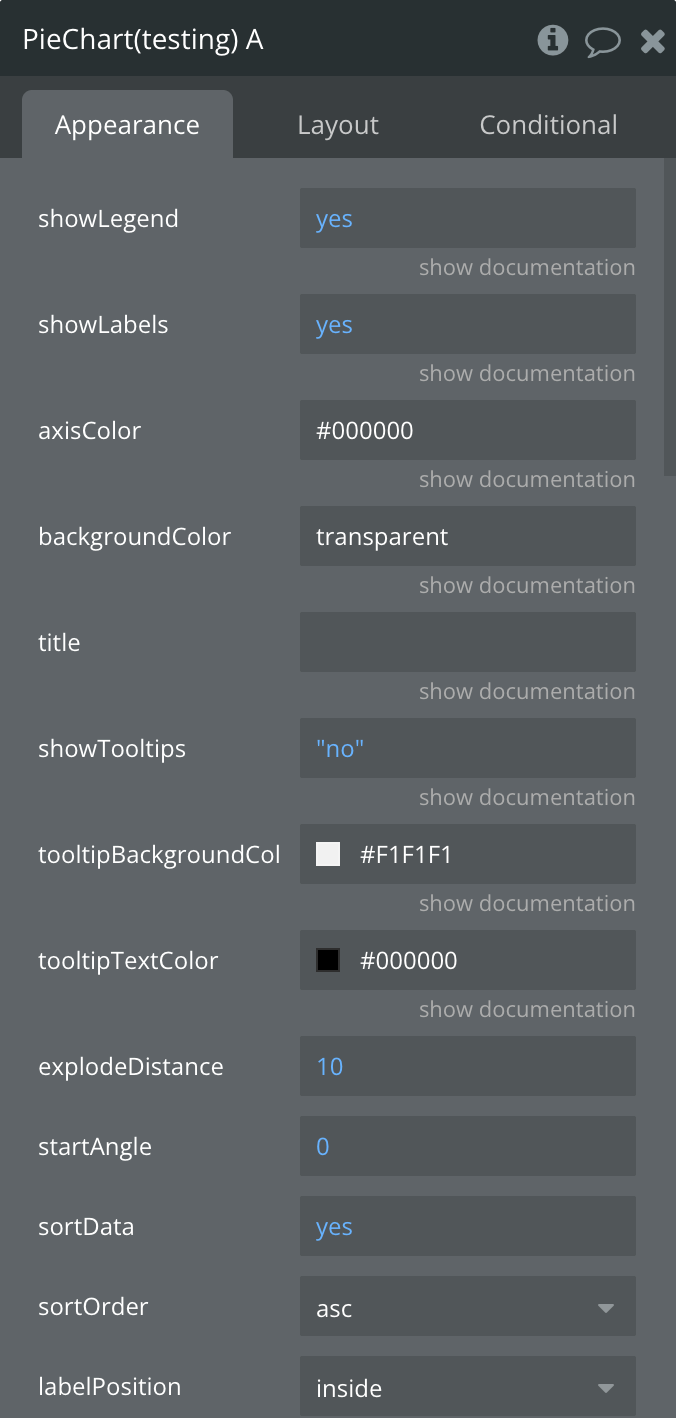Image resolution: width=676 pixels, height=1418 pixels.
Task: Show documentation for showTooltips
Action: tap(526, 798)
